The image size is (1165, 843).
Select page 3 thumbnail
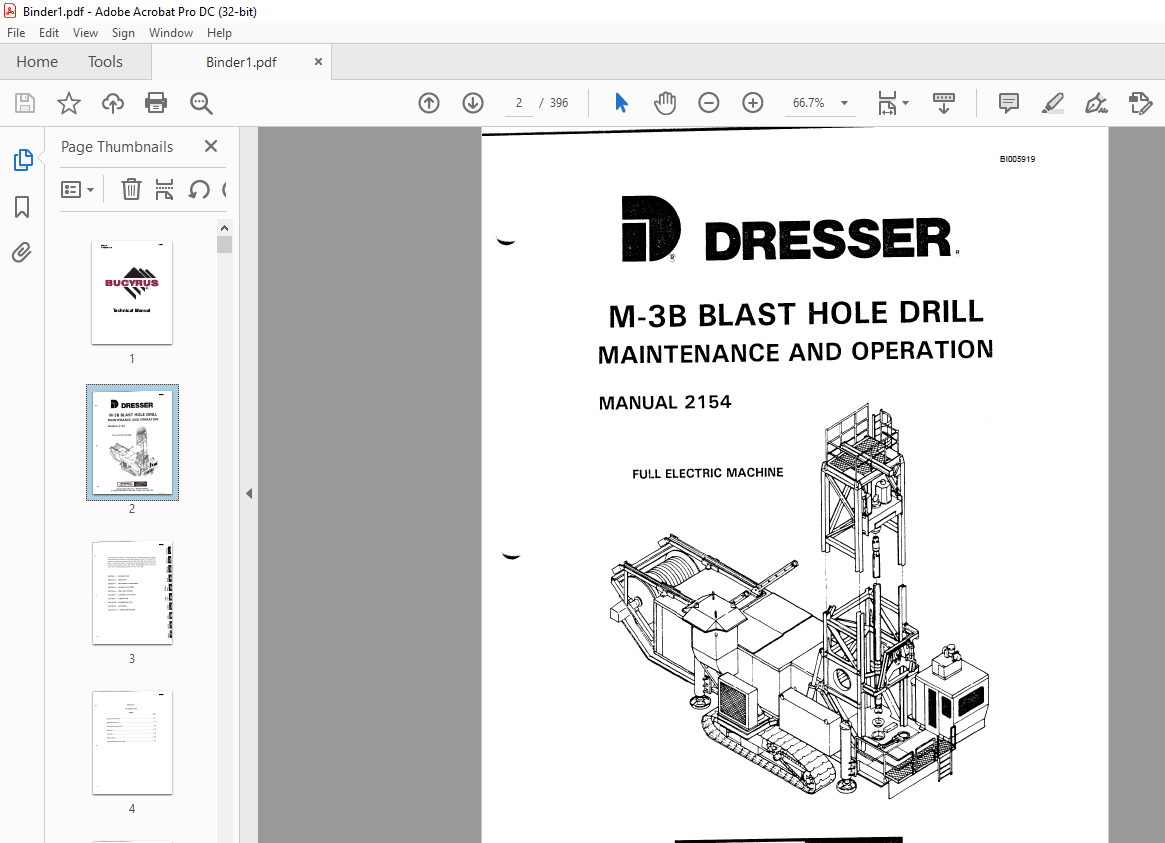132,593
